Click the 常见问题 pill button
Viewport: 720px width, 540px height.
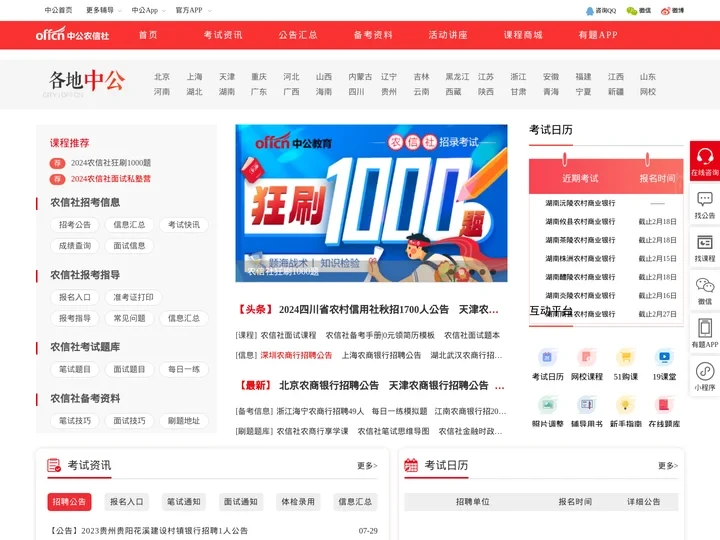click(x=129, y=318)
